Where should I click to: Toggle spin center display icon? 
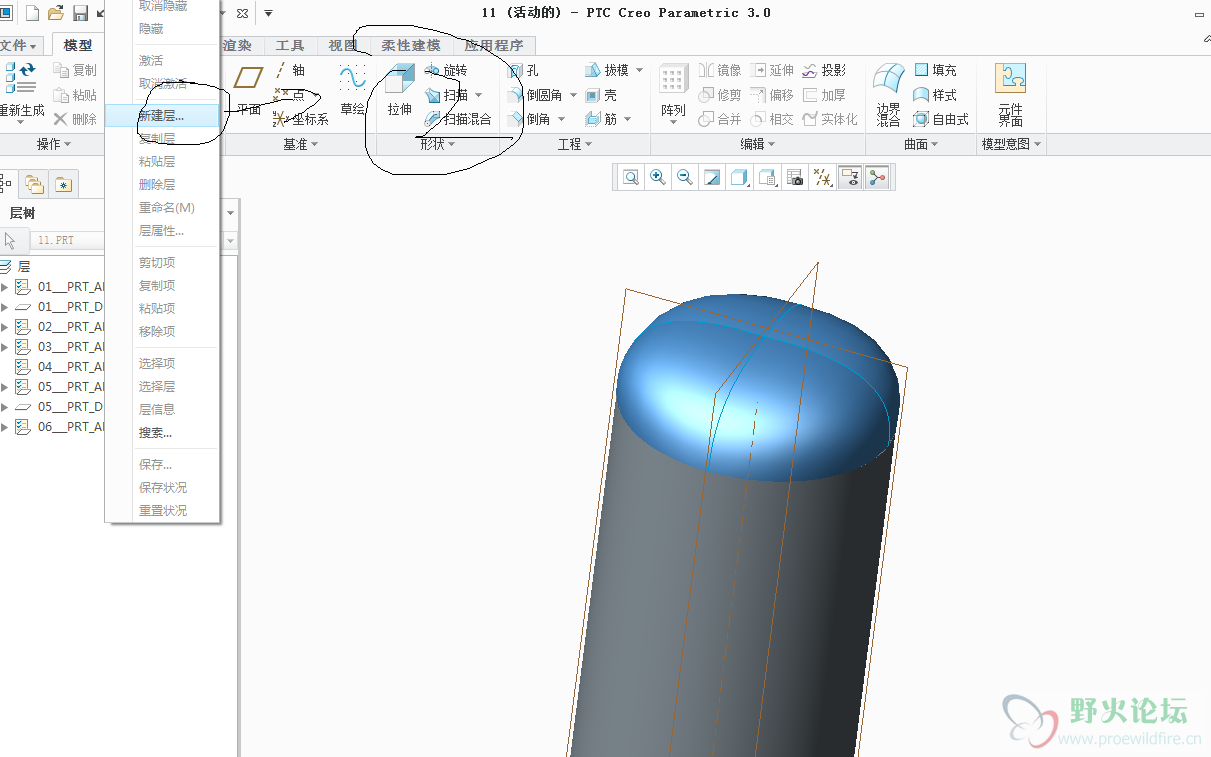pyautogui.click(x=877, y=178)
